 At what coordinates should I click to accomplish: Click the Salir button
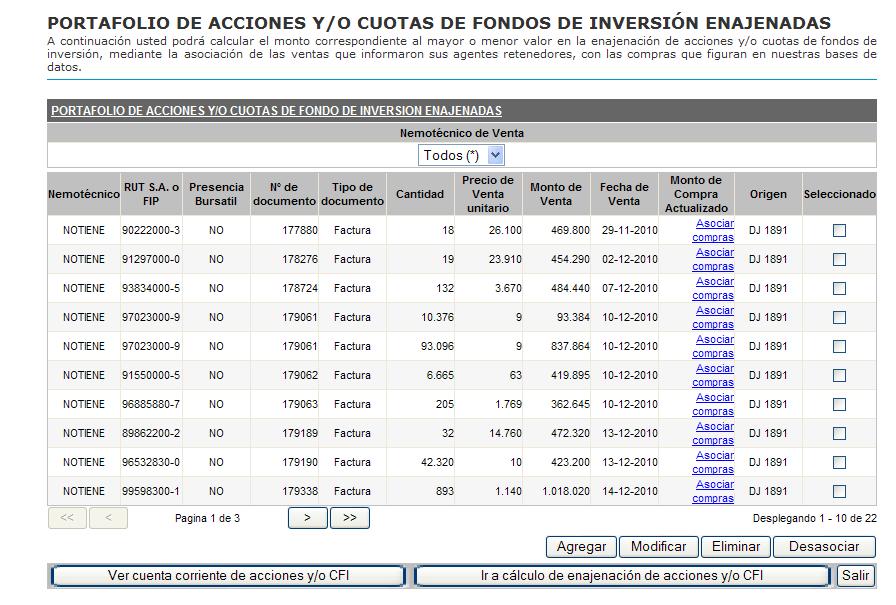click(855, 575)
